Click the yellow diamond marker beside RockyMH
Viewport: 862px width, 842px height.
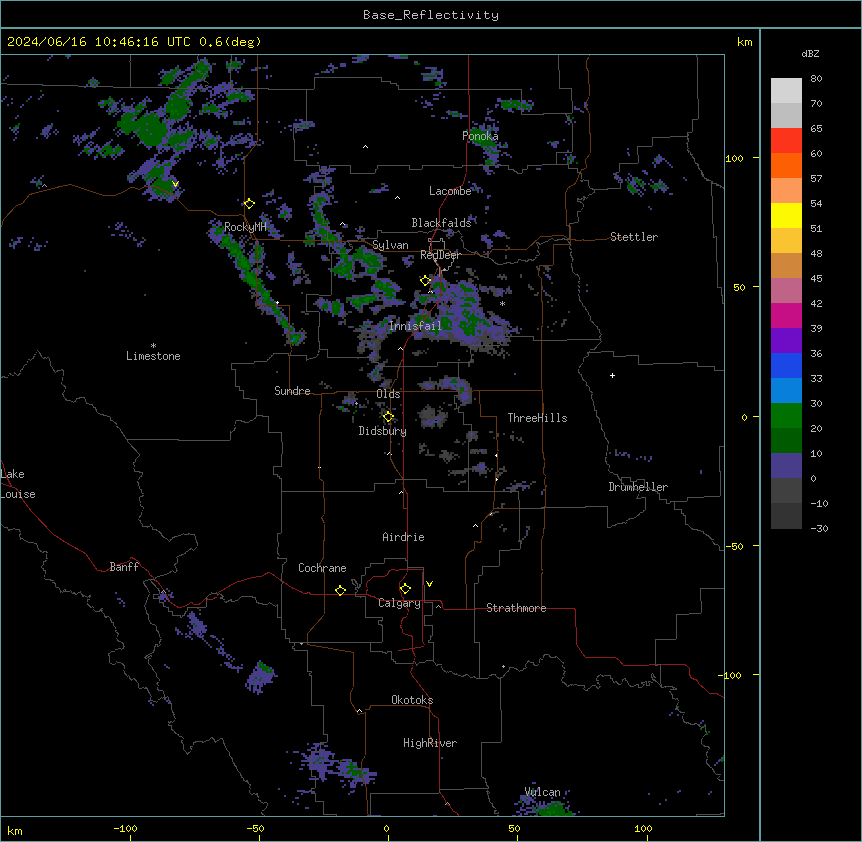pyautogui.click(x=249, y=204)
